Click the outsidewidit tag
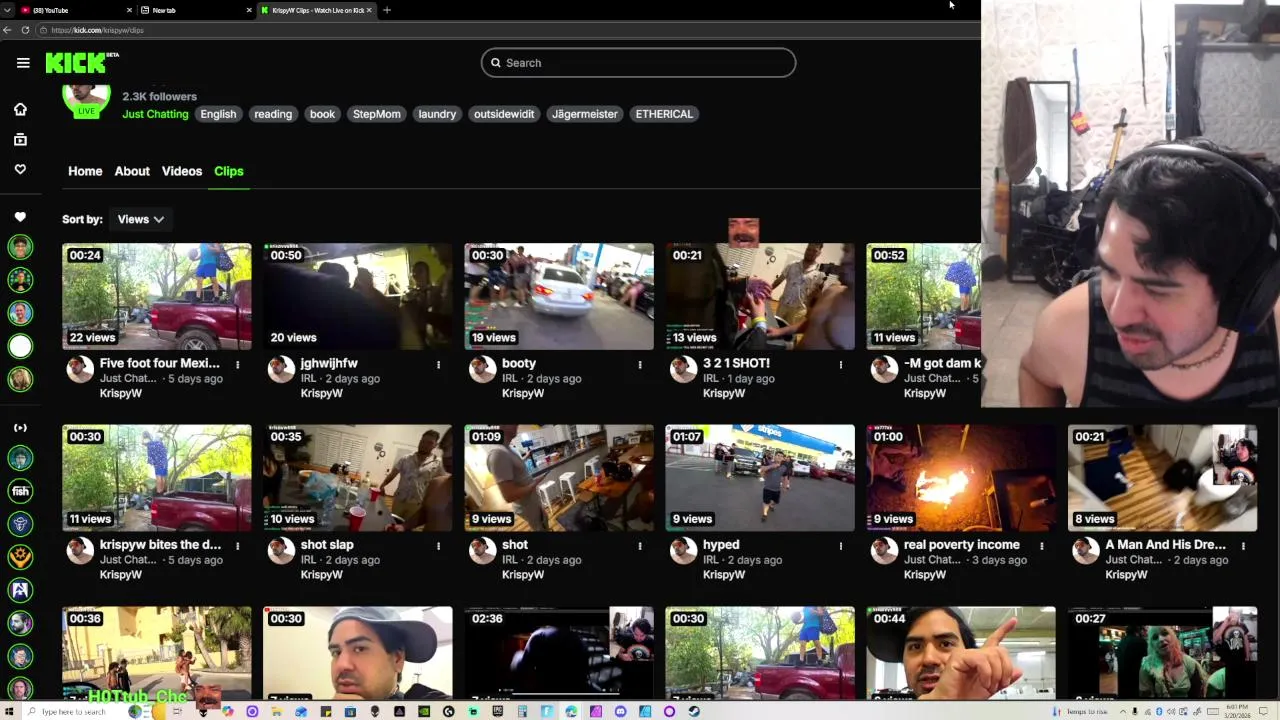The height and width of the screenshot is (720, 1280). click(x=504, y=114)
